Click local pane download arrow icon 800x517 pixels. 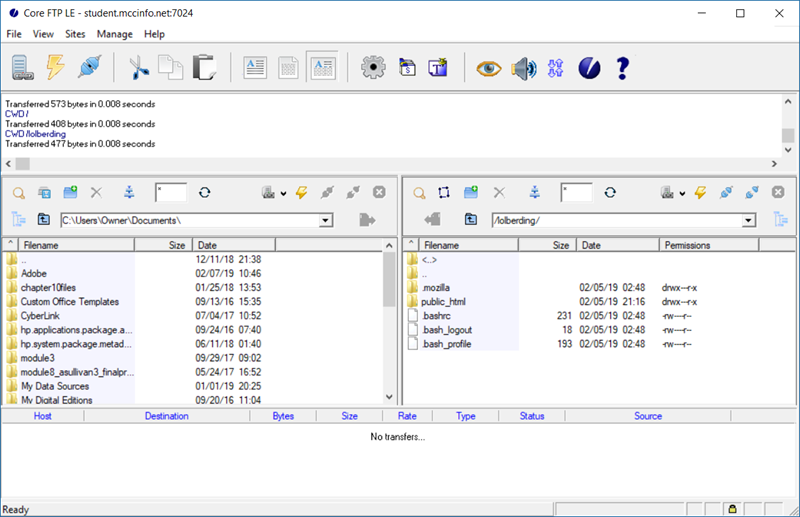click(x=129, y=192)
